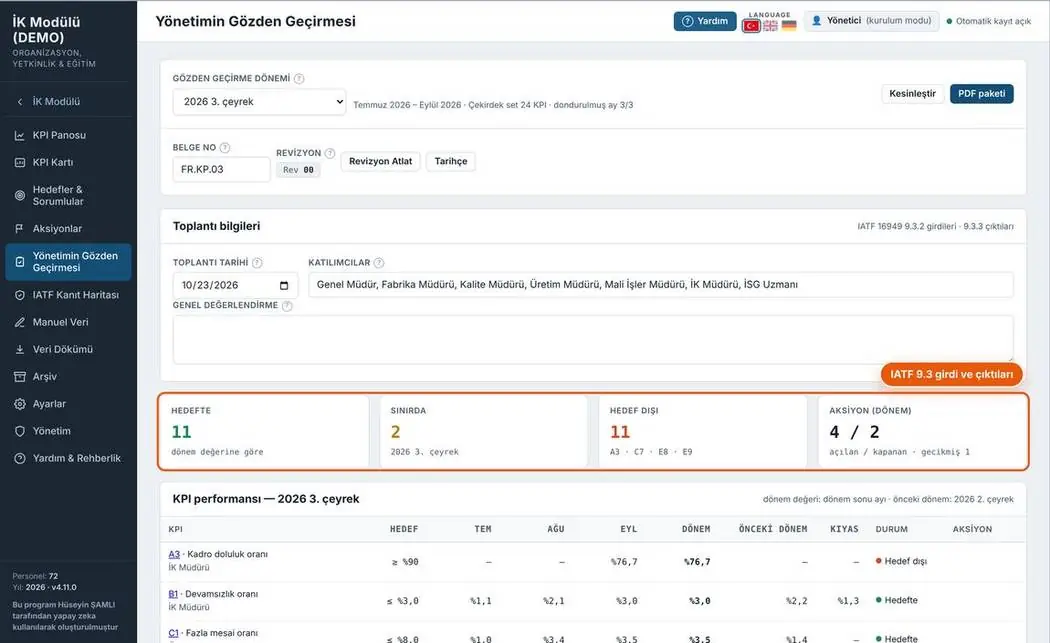Open the calendar picker in meeting date
1050x643 pixels.
[x=284, y=285]
